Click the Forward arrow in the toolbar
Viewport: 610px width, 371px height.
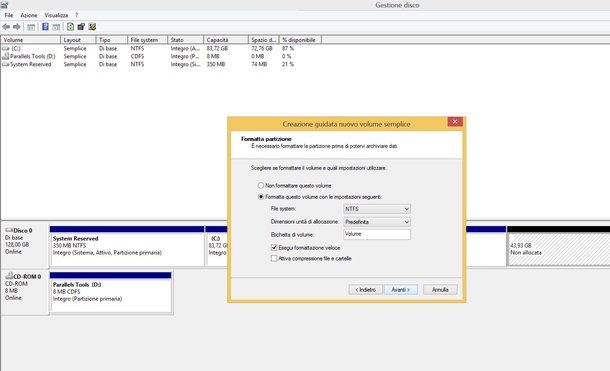click(x=16, y=27)
